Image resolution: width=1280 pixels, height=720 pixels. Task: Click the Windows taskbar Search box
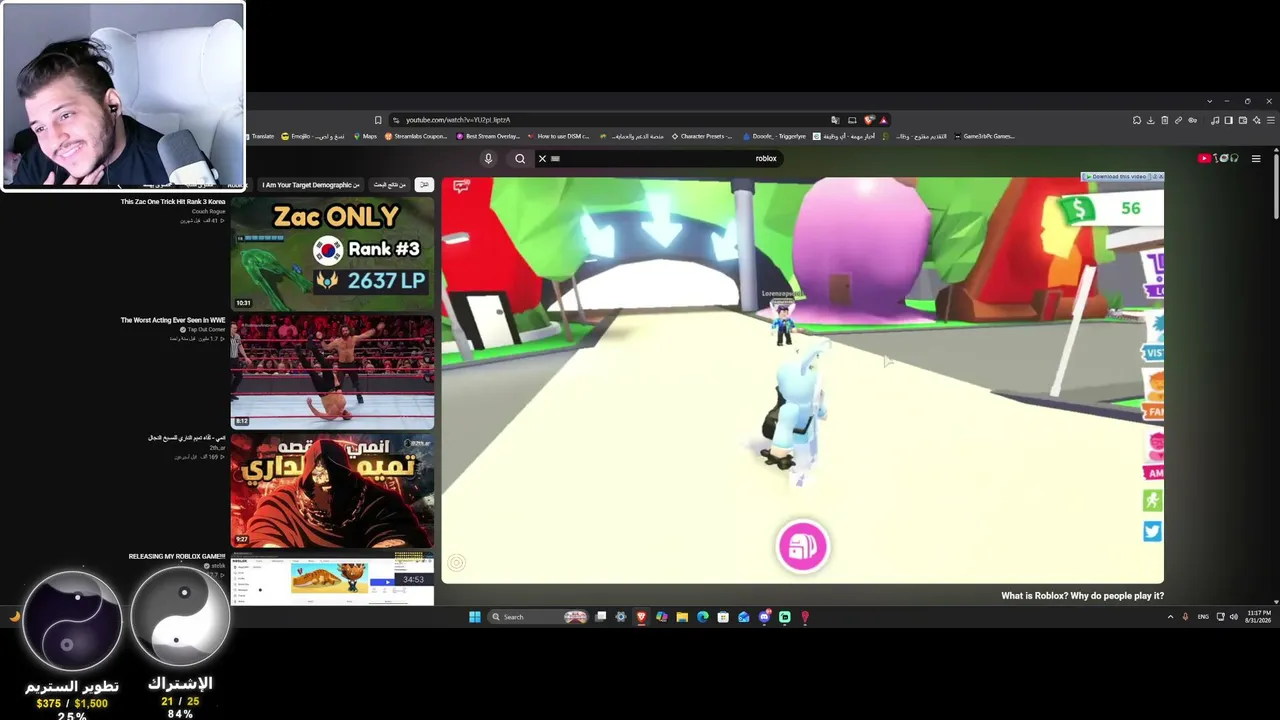[x=538, y=617]
